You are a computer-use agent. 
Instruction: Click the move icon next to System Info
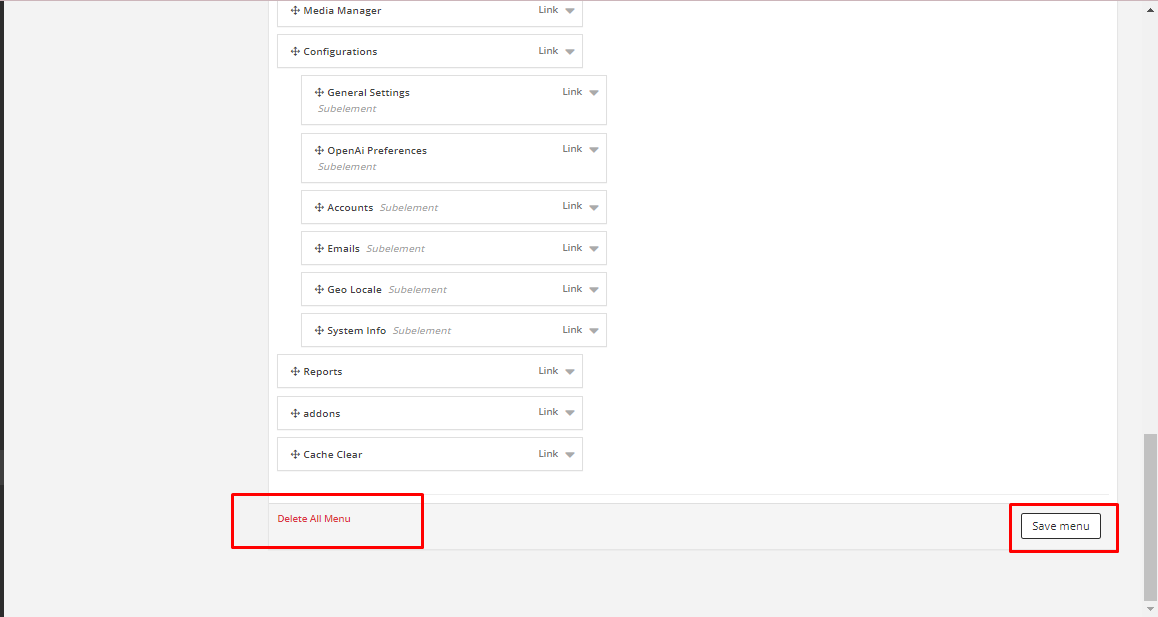[319, 331]
